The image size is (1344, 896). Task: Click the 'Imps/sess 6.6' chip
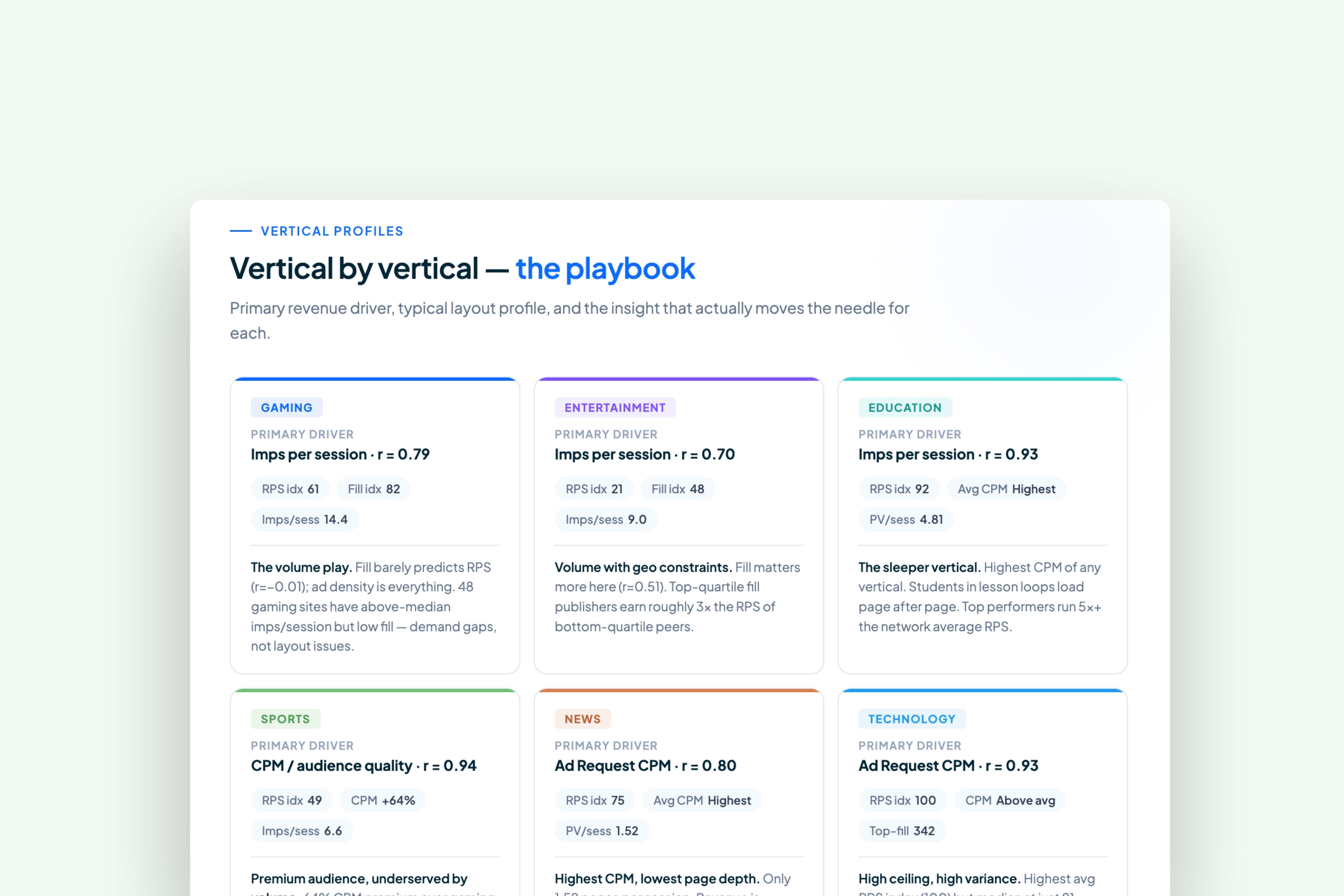[x=302, y=831]
